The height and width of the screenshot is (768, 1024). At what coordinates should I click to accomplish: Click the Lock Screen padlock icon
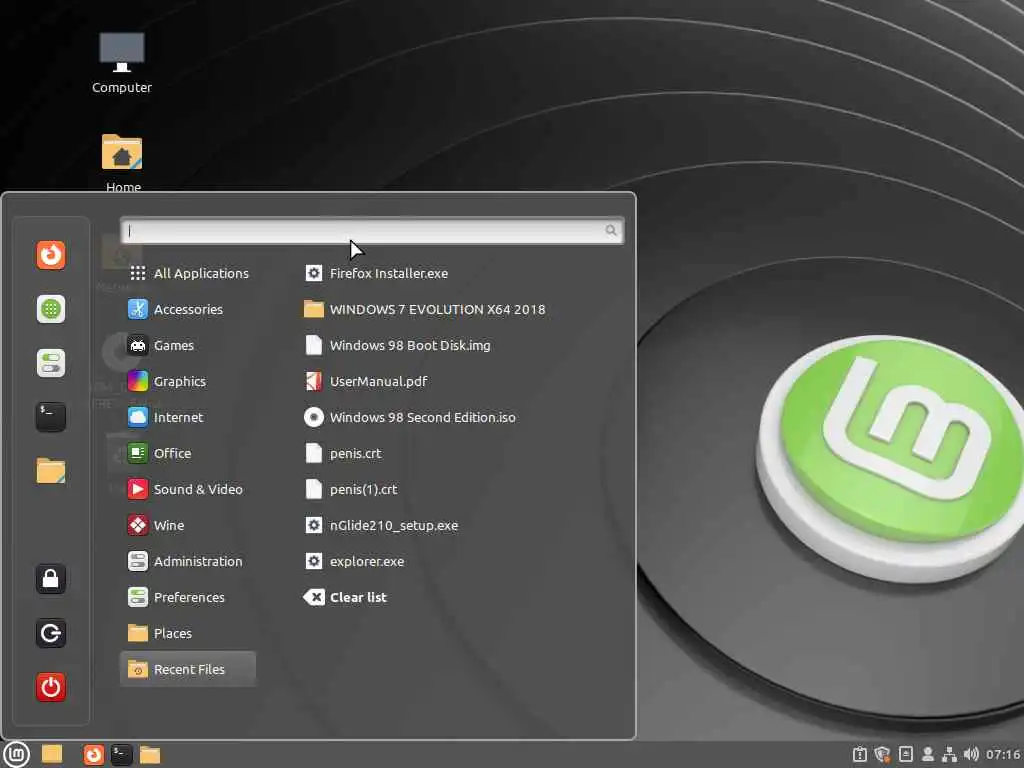51,579
